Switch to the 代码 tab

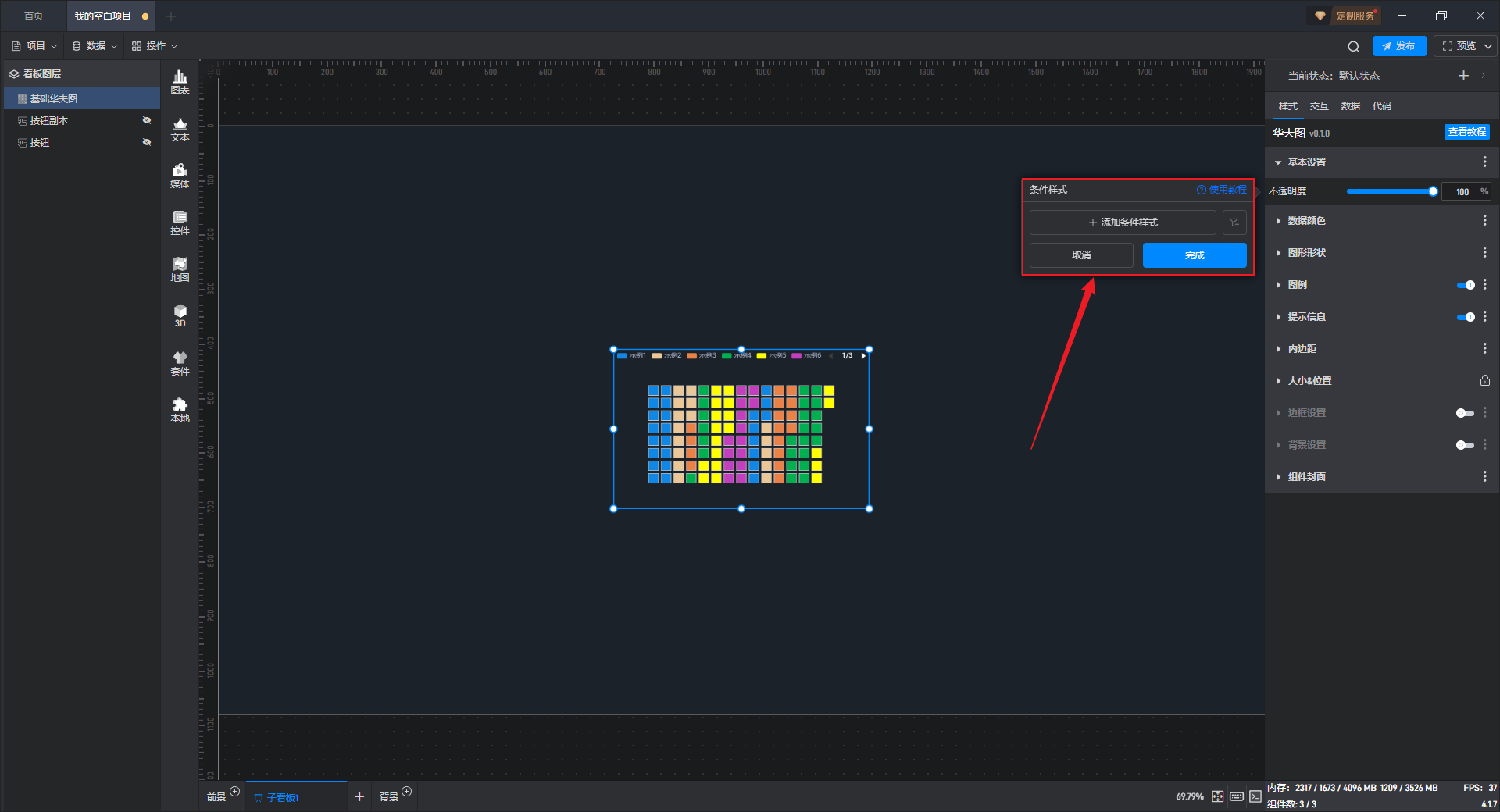tap(1381, 106)
